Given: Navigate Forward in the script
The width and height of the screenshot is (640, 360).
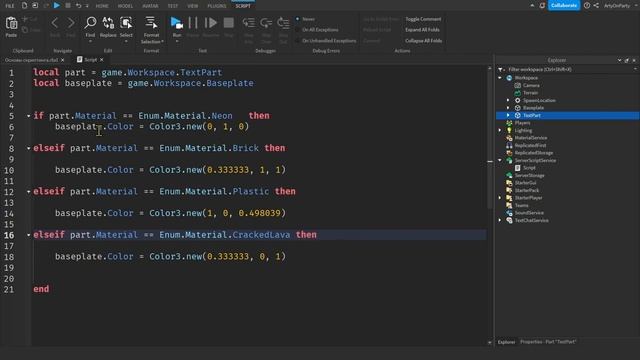Looking at the screenshot, I should [x=71, y=23].
